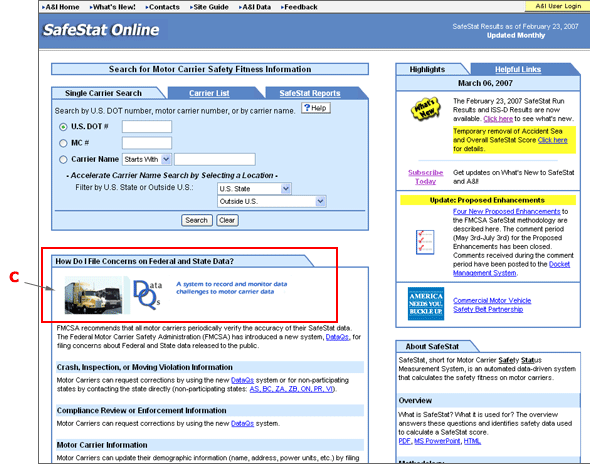This screenshot has width=590, height=464.
Task: Open the Outside U.S. dropdown
Action: click(x=272, y=202)
